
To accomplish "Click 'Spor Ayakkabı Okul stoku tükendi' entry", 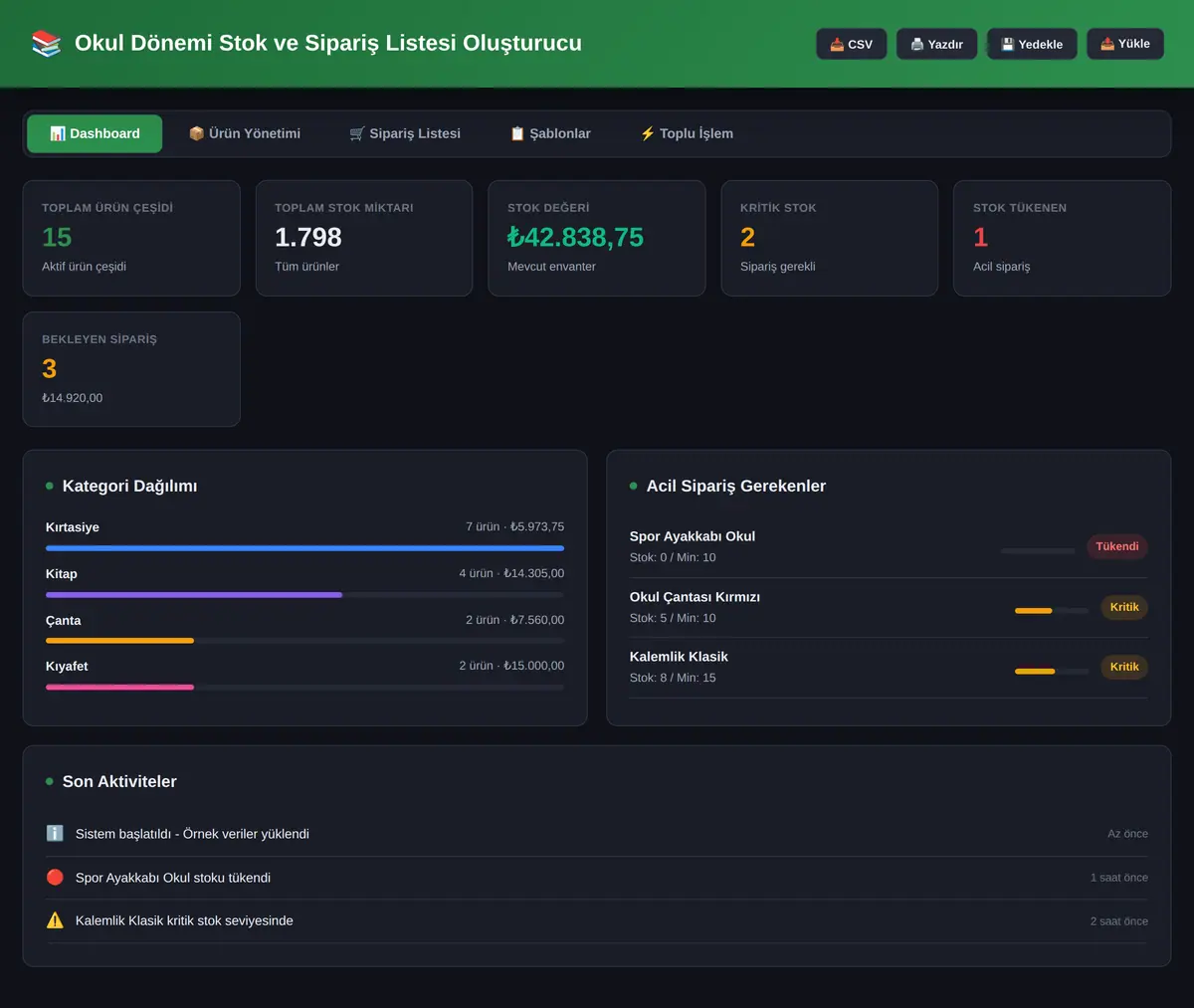I will click(173, 878).
